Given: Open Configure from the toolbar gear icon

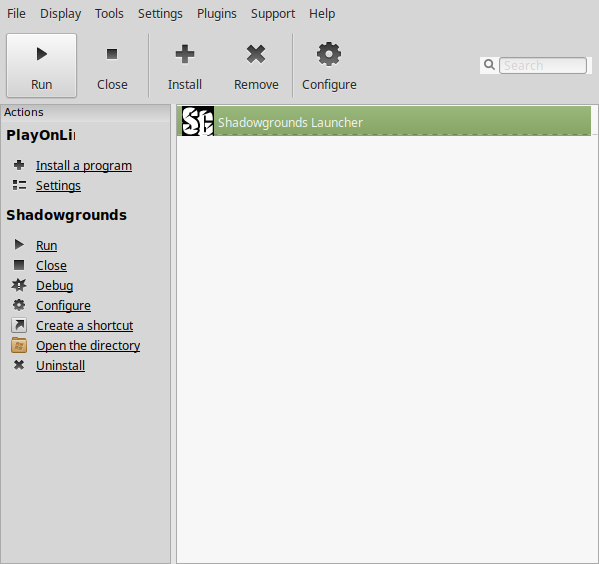Looking at the screenshot, I should click(x=329, y=65).
